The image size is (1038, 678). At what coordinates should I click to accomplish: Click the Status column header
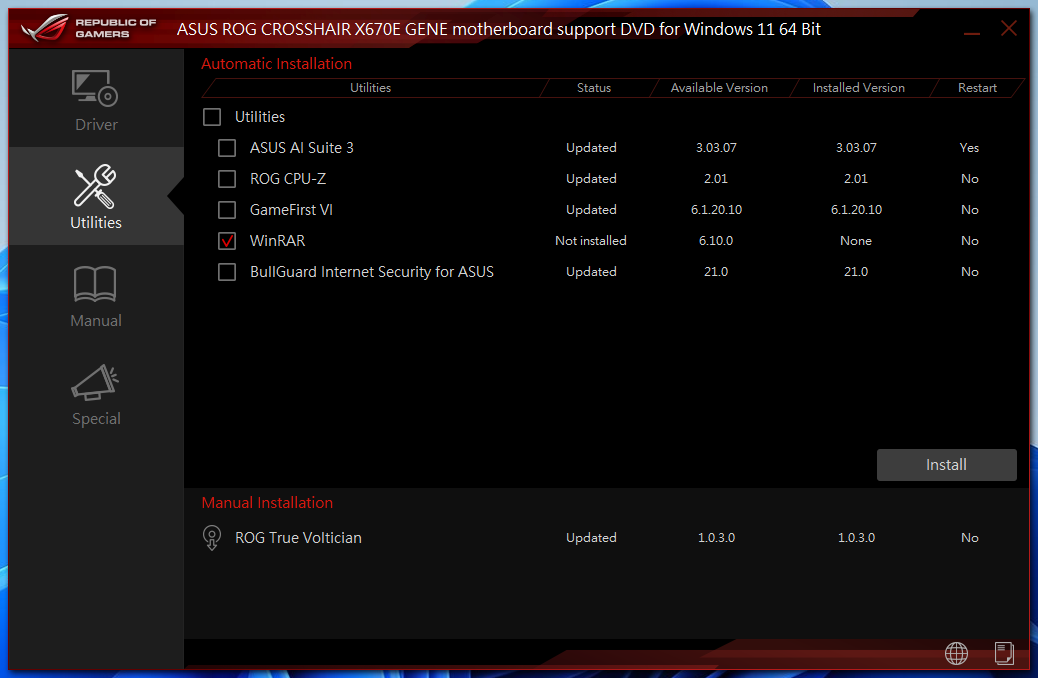tap(594, 88)
